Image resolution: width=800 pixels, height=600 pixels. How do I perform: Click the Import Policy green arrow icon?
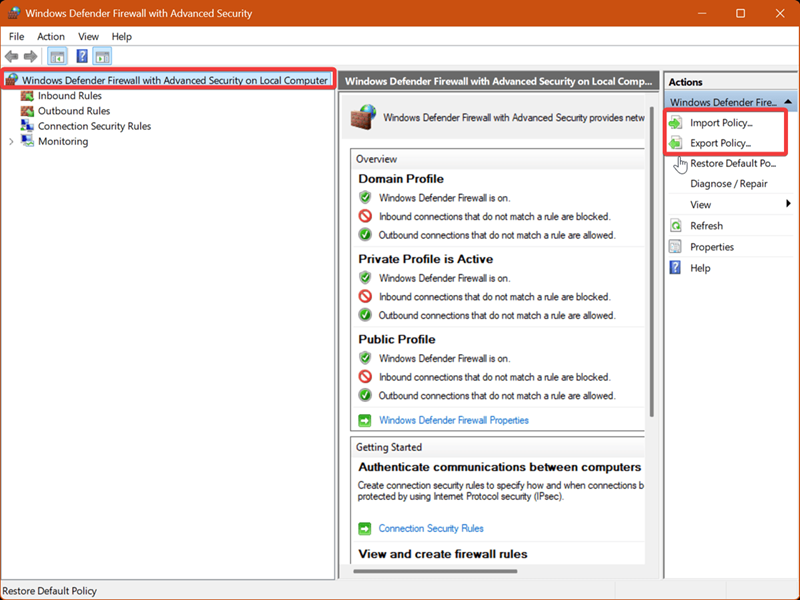coord(676,122)
